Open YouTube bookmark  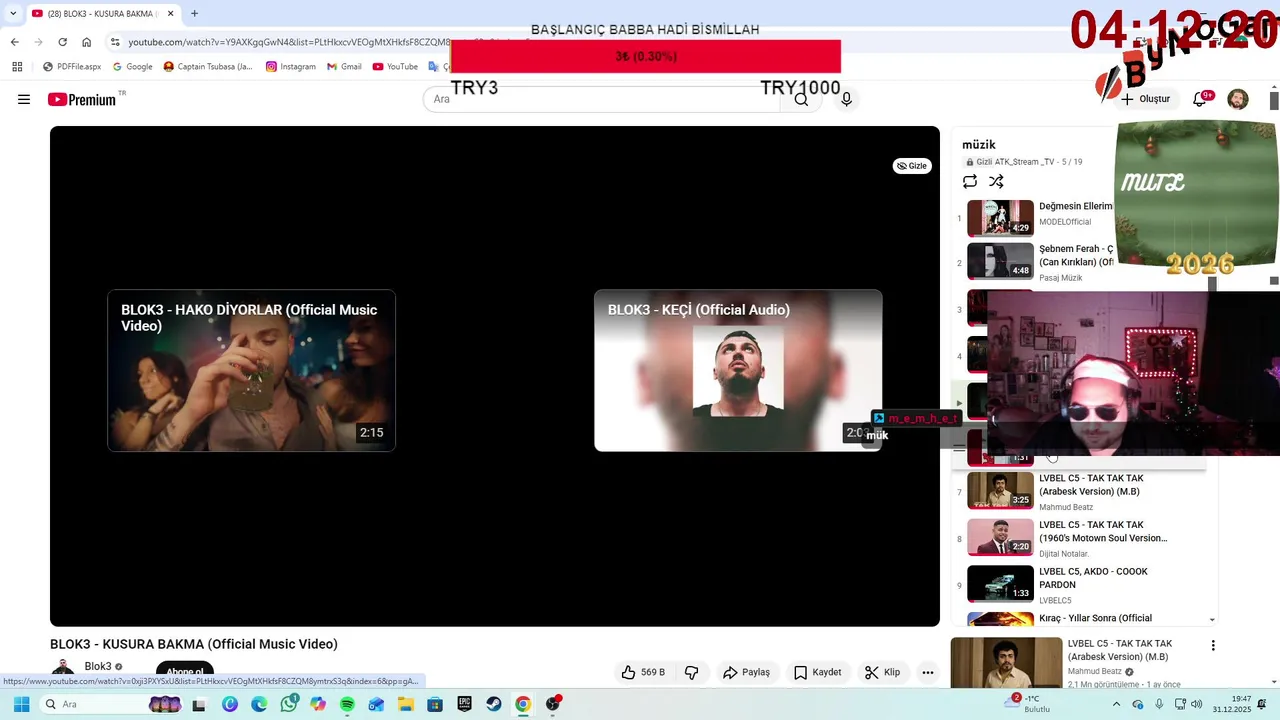[x=395, y=67]
